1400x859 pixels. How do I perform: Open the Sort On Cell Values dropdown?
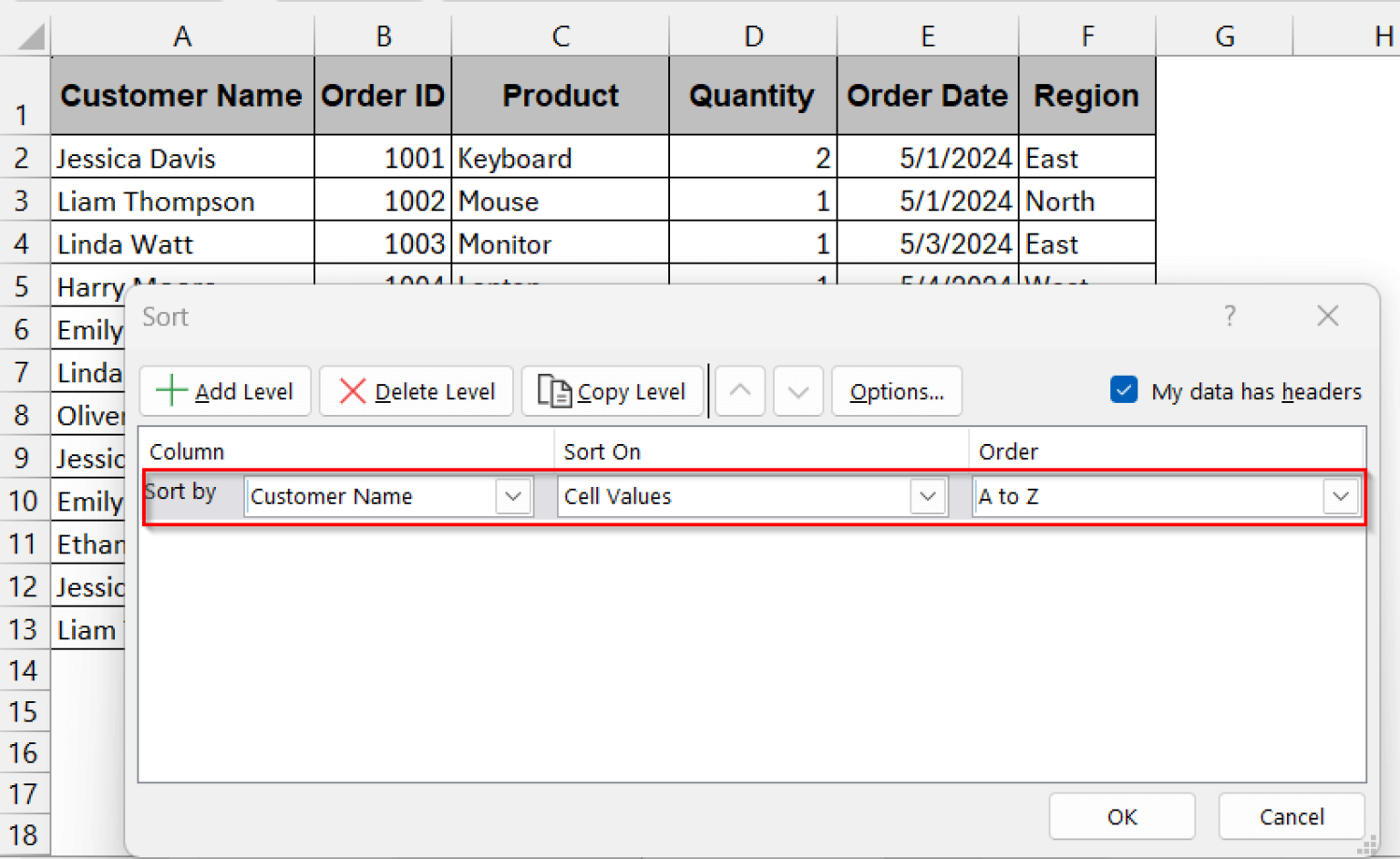tap(927, 496)
